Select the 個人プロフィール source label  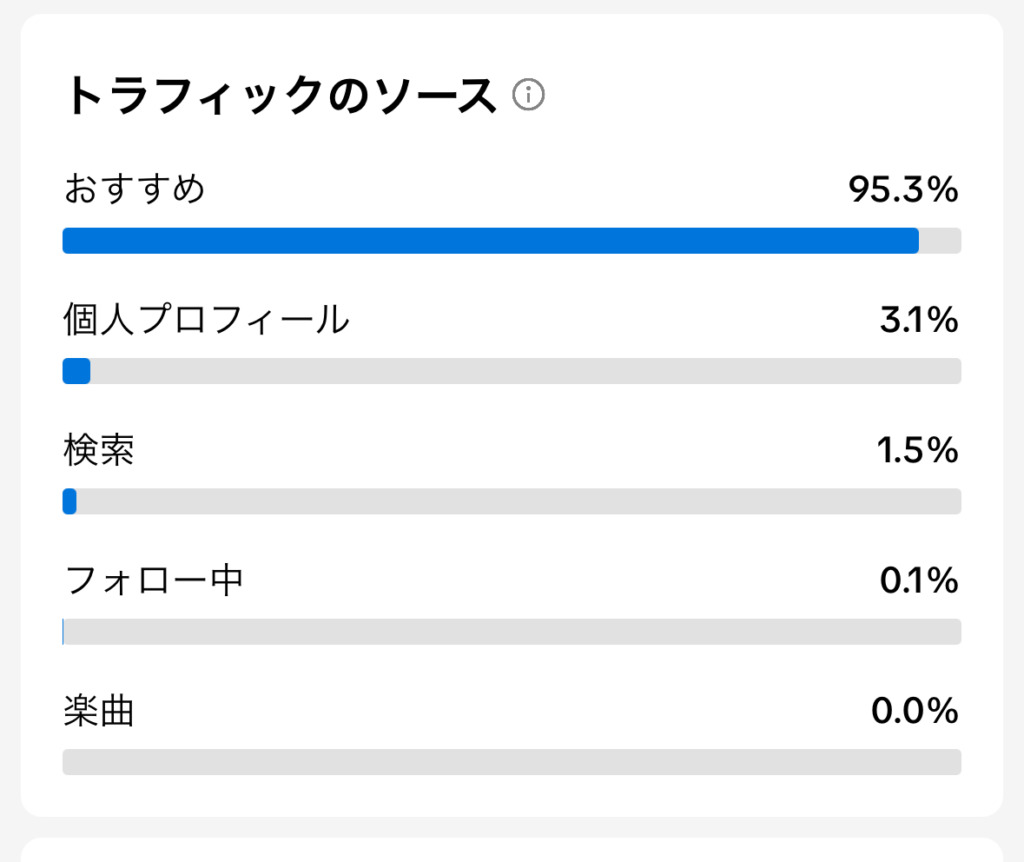[206, 320]
